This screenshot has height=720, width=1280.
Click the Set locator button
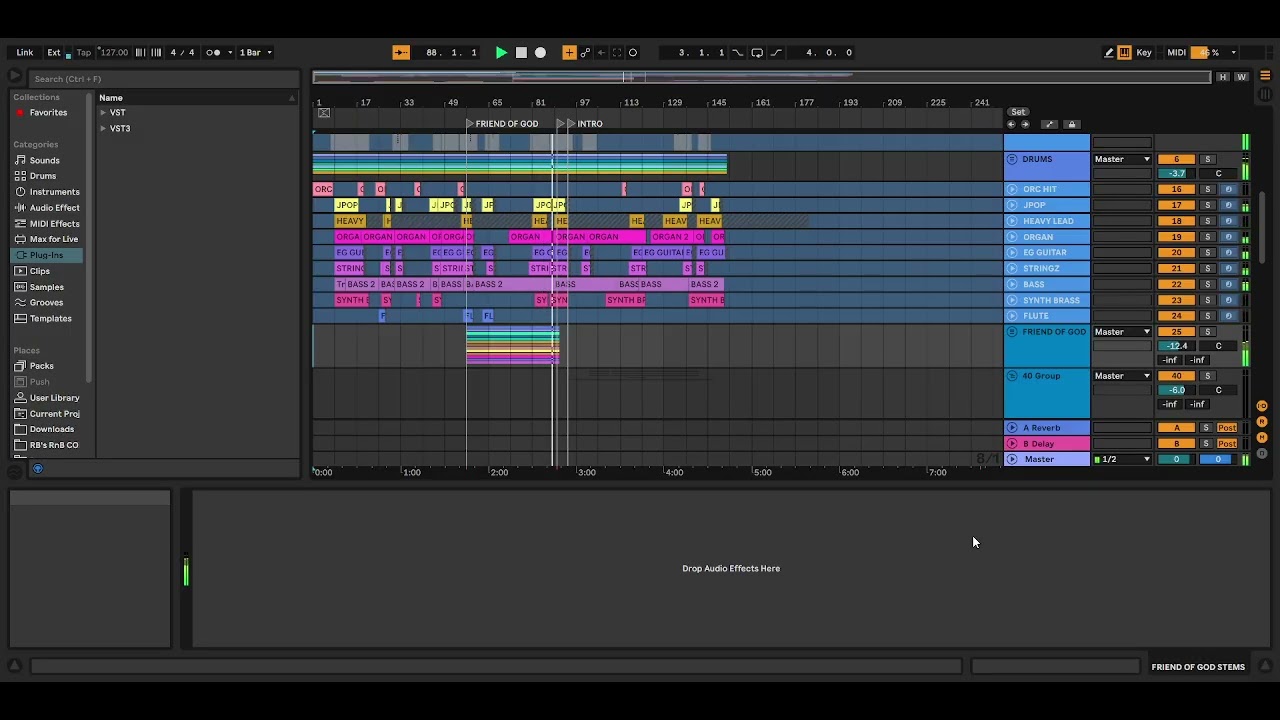tap(1018, 112)
